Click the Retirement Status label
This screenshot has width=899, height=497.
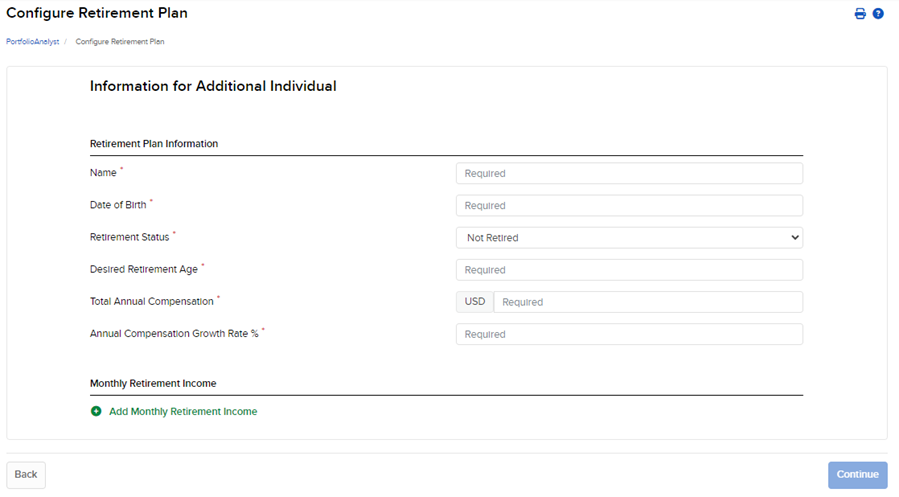click(129, 237)
